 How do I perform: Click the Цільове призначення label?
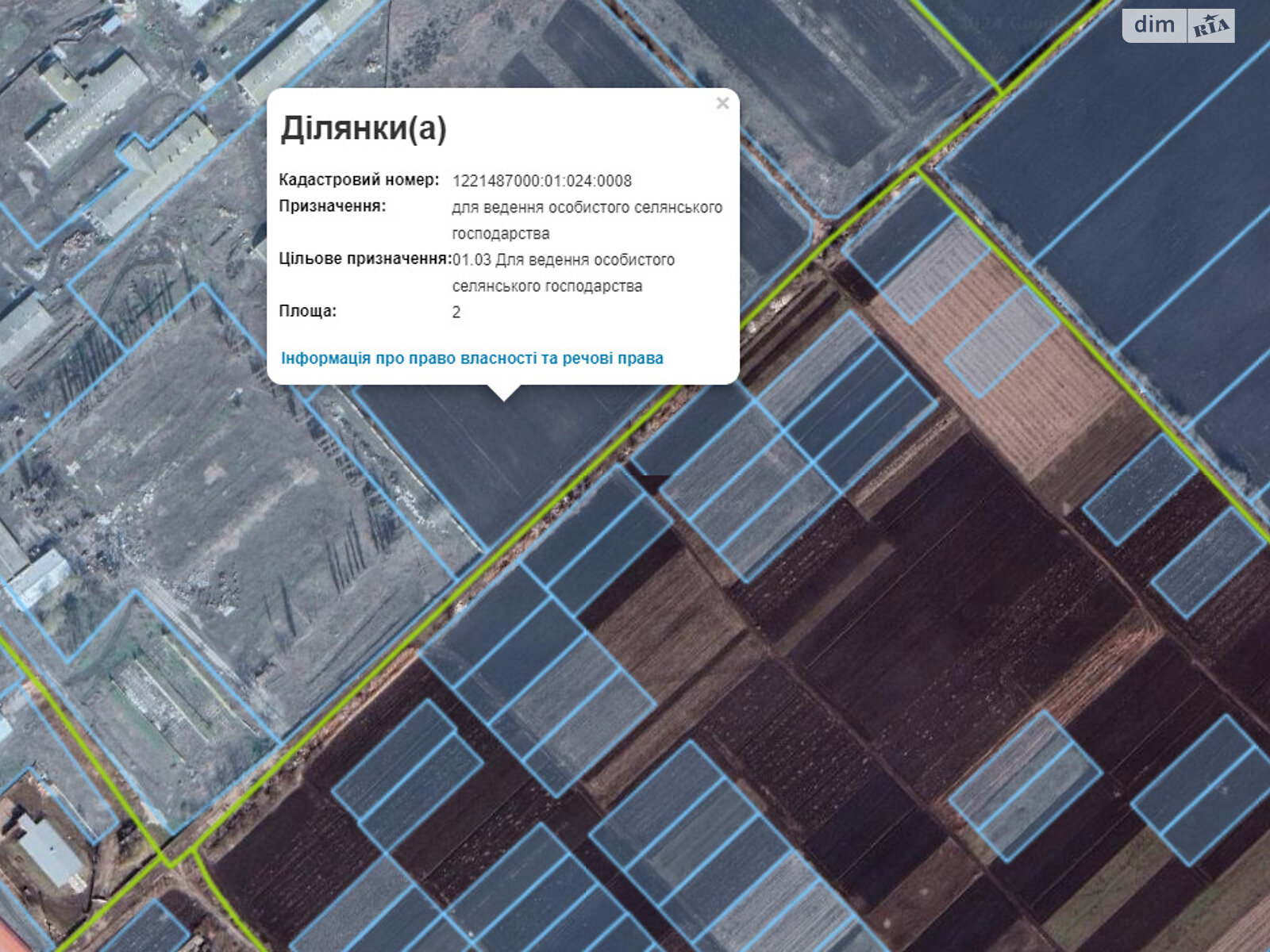coord(365,259)
